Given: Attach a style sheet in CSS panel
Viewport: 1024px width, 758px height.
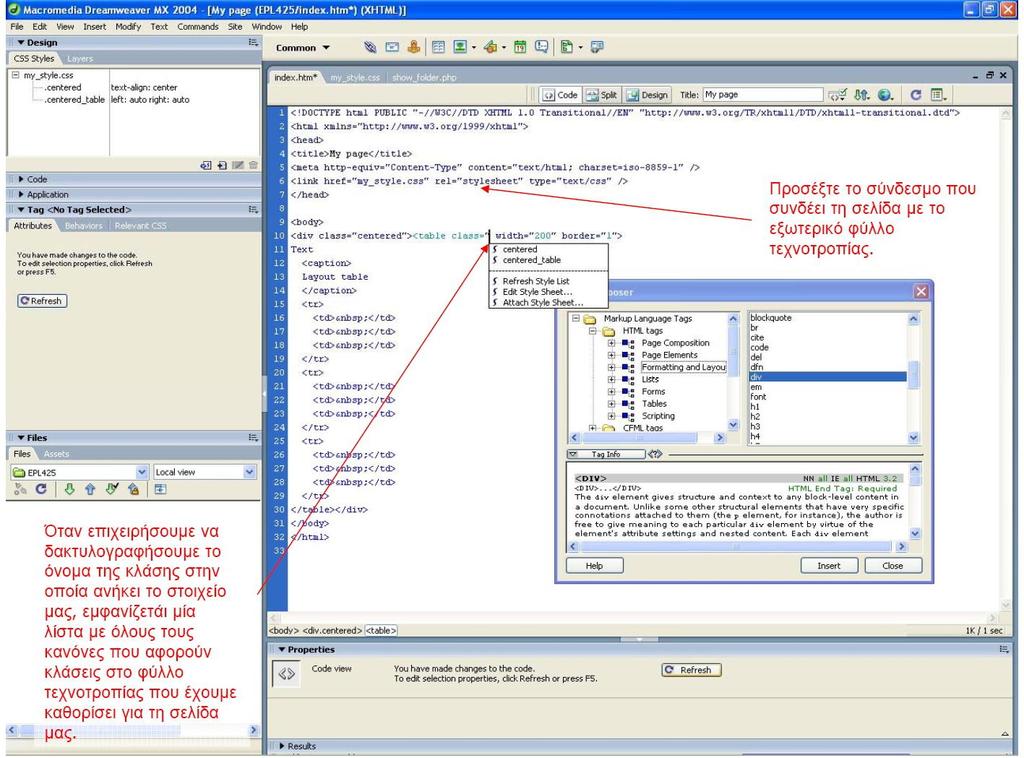Looking at the screenshot, I should 206,166.
